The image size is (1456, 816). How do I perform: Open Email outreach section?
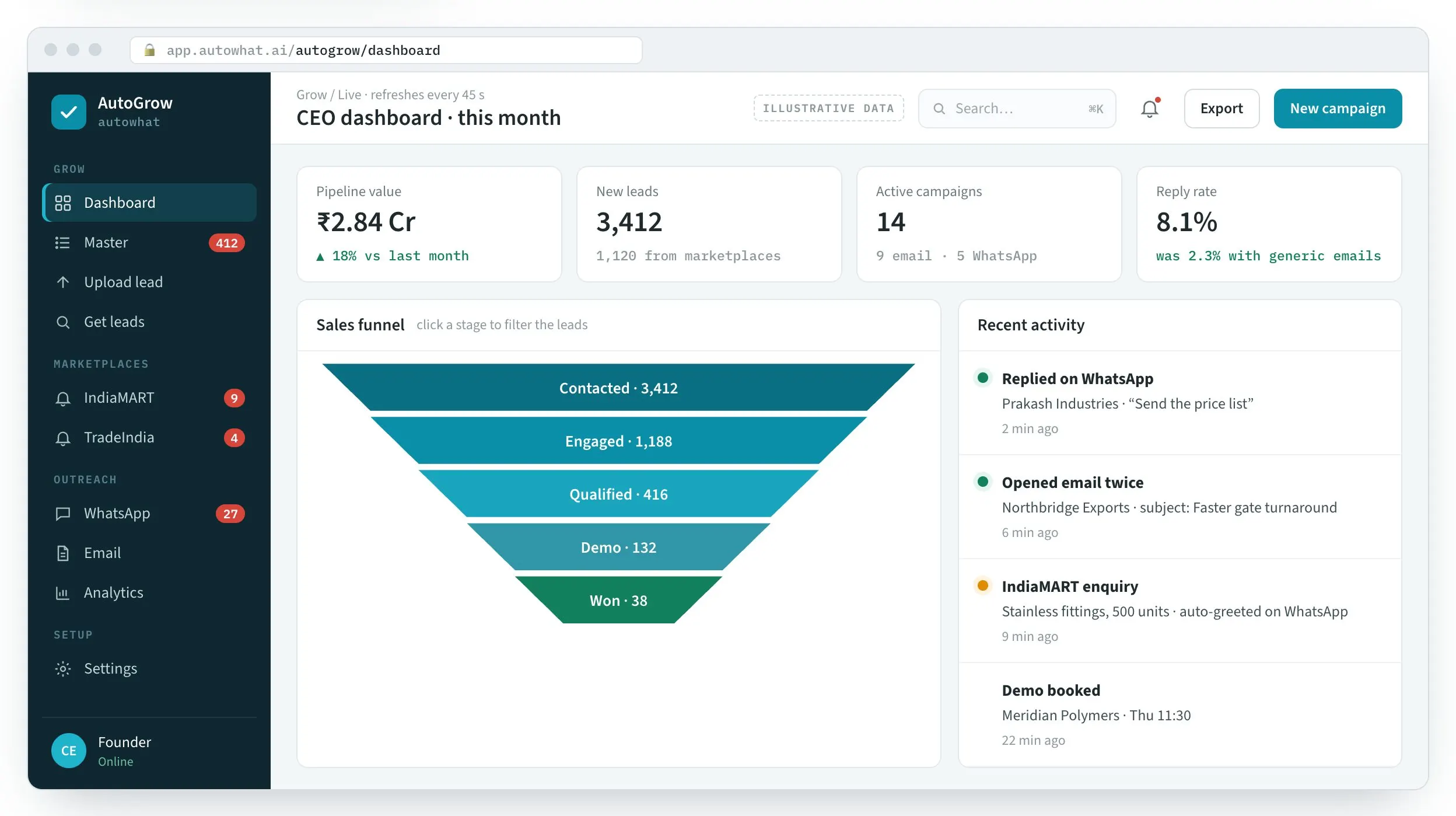149,553
